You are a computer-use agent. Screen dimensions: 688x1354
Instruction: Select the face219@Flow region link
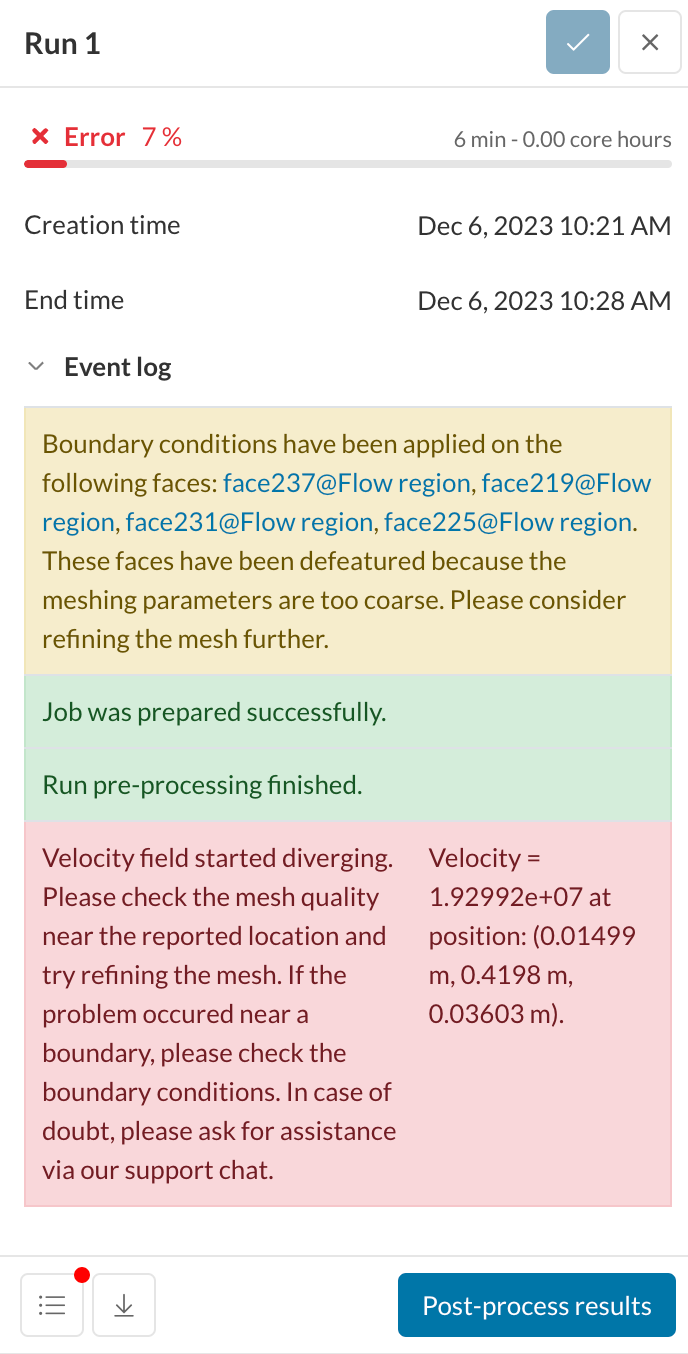coord(564,482)
